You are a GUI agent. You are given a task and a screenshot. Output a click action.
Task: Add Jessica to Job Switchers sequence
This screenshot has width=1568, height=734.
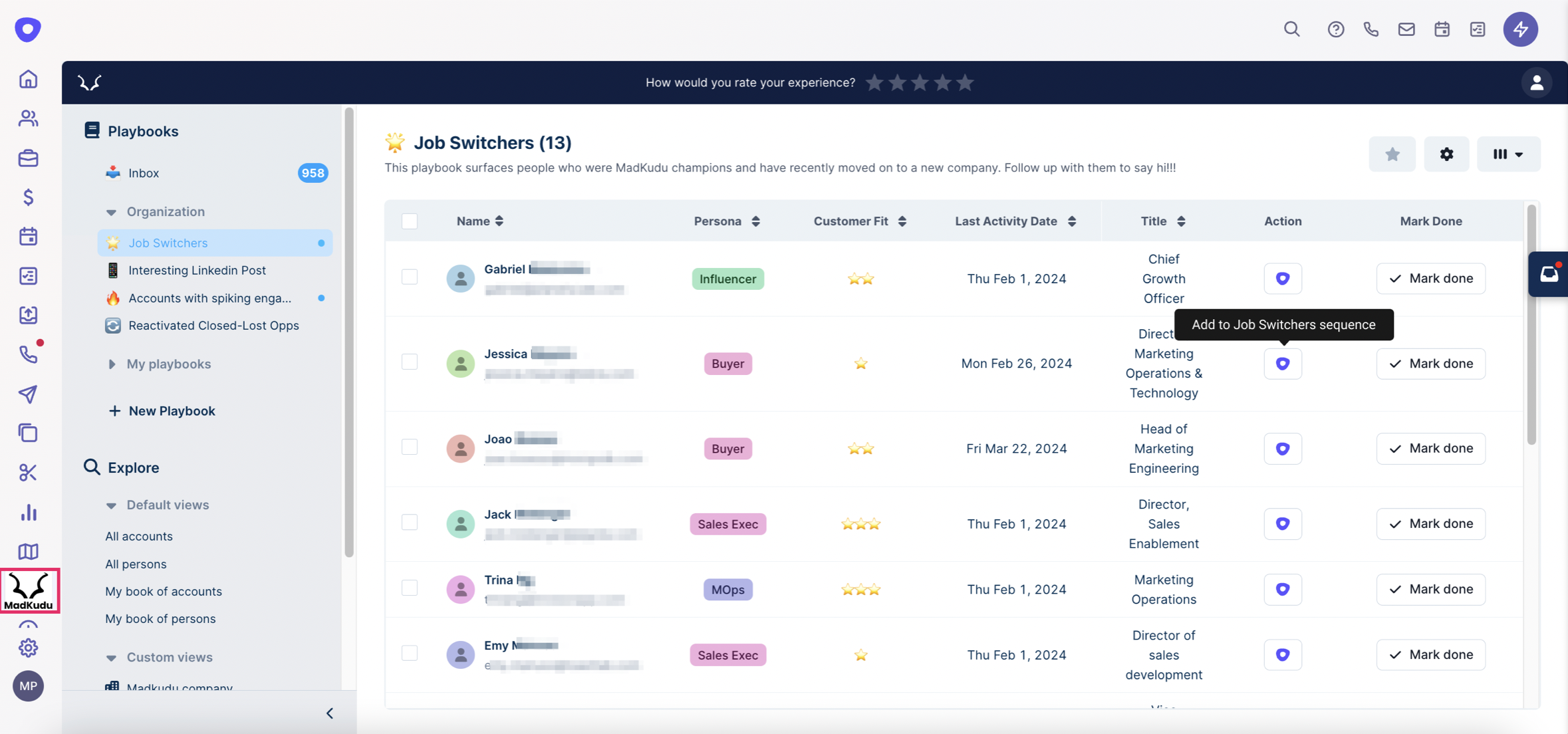click(x=1283, y=364)
